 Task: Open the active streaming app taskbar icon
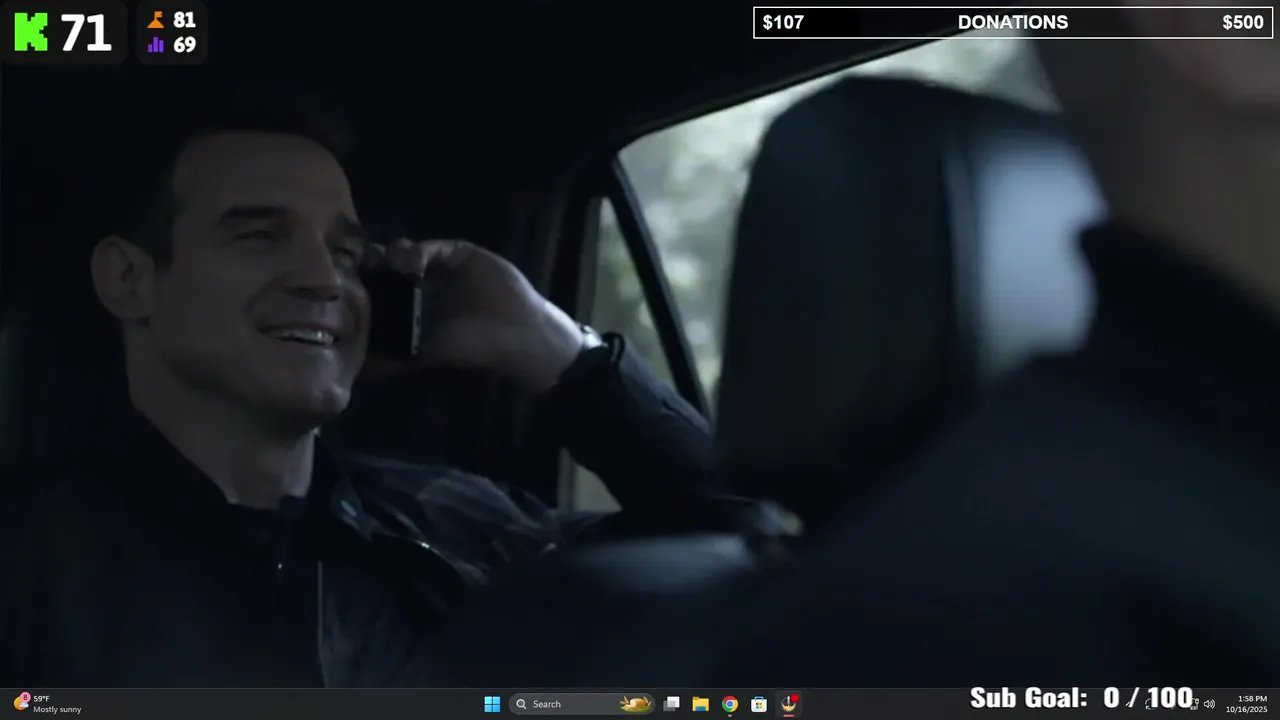[x=789, y=704]
